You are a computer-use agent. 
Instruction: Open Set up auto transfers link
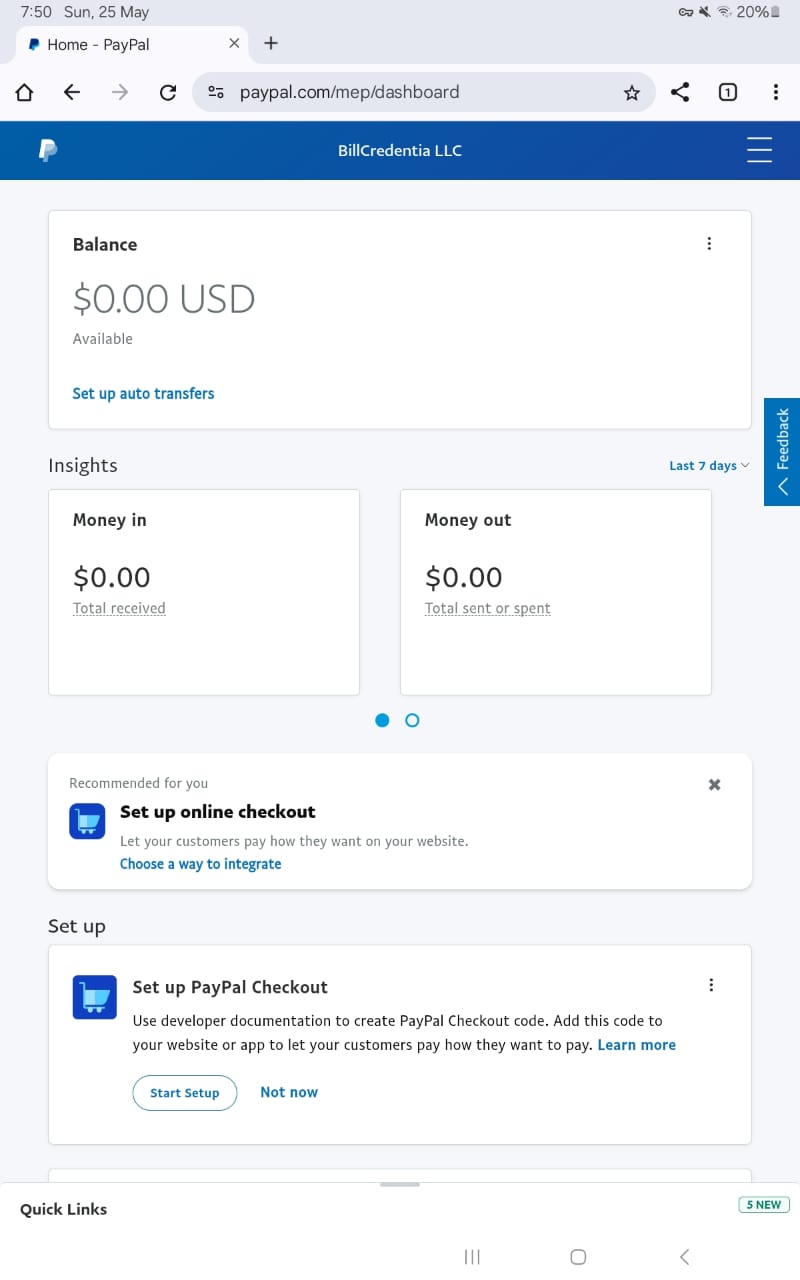click(x=143, y=394)
